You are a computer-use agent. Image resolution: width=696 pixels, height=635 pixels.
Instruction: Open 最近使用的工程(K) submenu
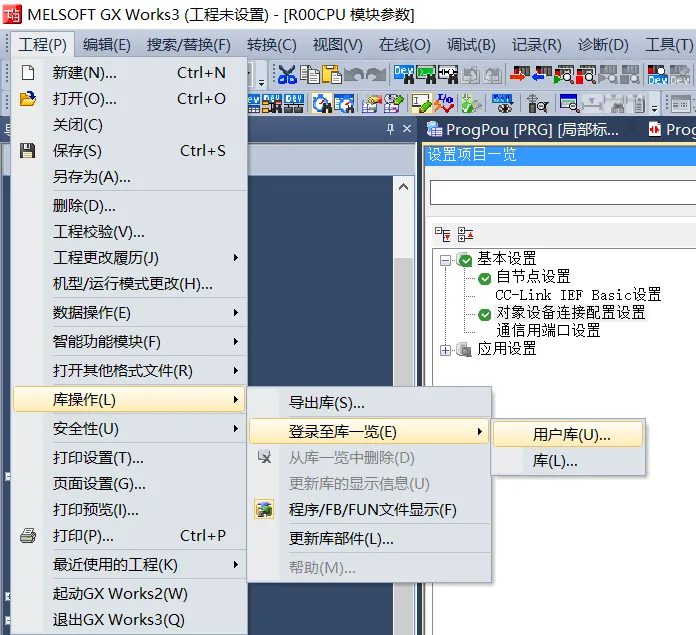click(x=130, y=564)
